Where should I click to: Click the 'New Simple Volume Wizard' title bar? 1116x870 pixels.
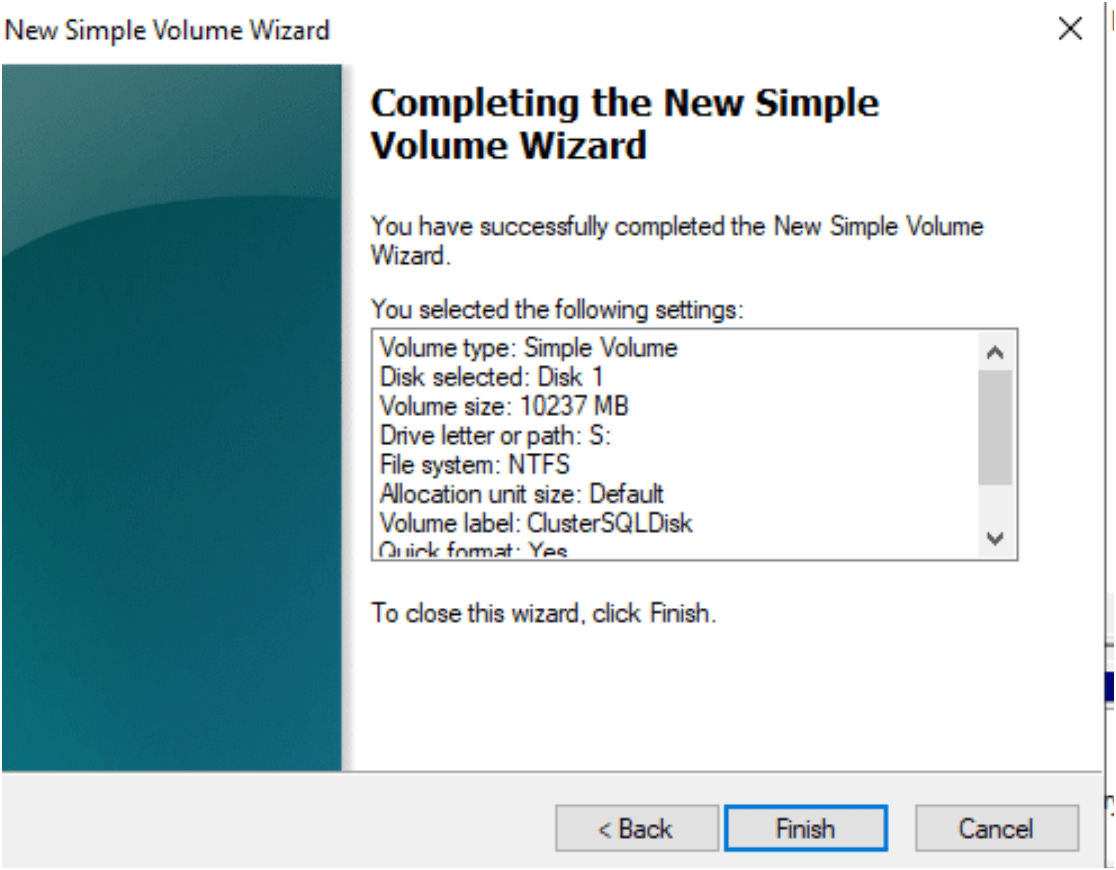167,31
